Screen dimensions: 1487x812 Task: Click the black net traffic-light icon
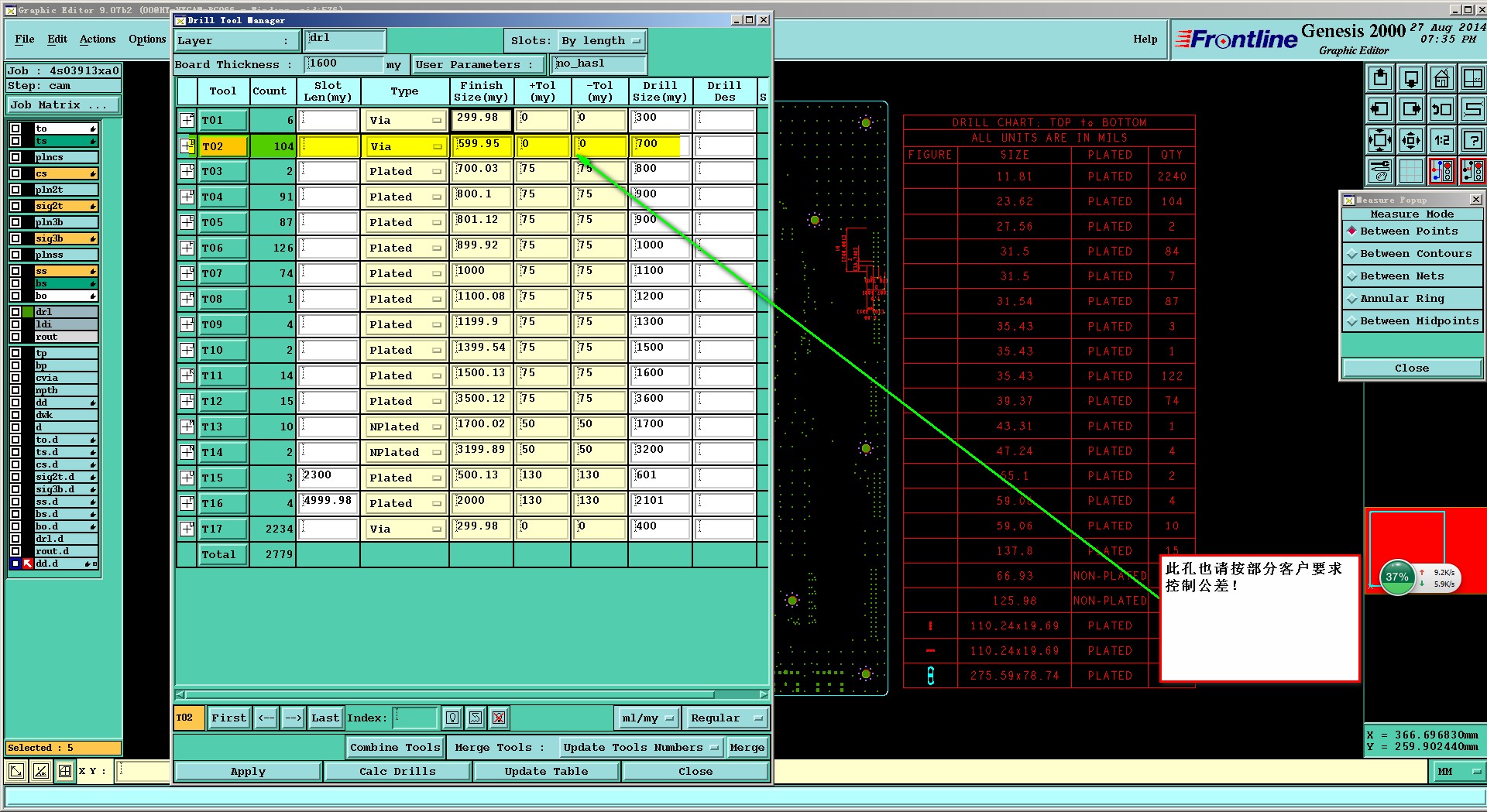[x=1472, y=171]
